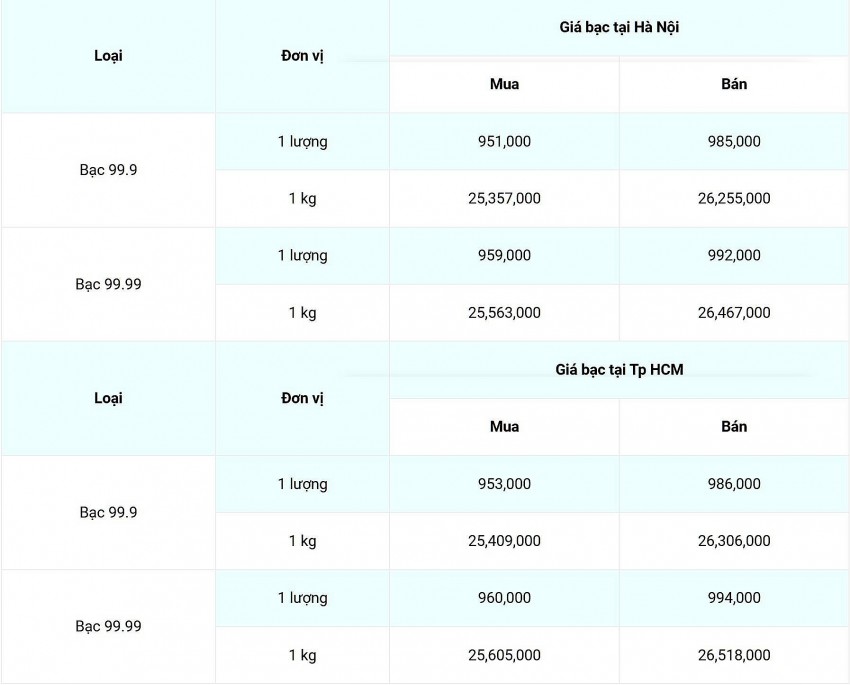Click the 26,518,000 price cell
Image resolution: width=850 pixels, height=685 pixels.
(x=734, y=655)
